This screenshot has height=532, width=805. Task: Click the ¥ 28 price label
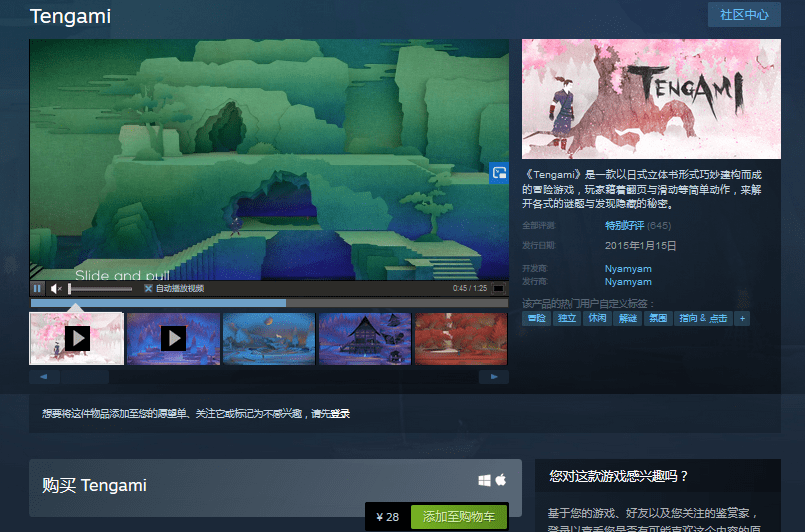pyautogui.click(x=388, y=517)
